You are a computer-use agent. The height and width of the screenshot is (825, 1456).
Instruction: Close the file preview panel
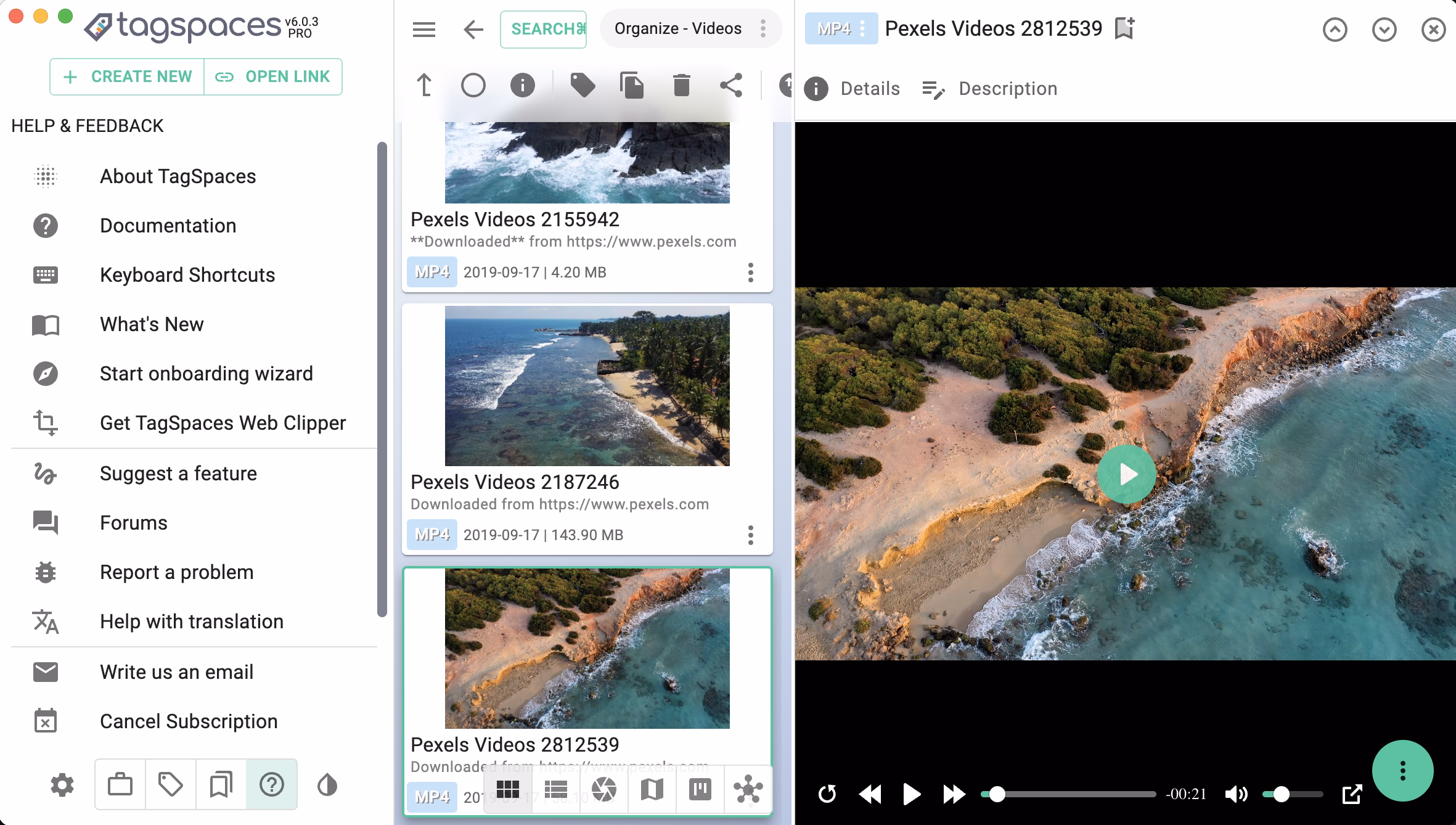click(1434, 29)
